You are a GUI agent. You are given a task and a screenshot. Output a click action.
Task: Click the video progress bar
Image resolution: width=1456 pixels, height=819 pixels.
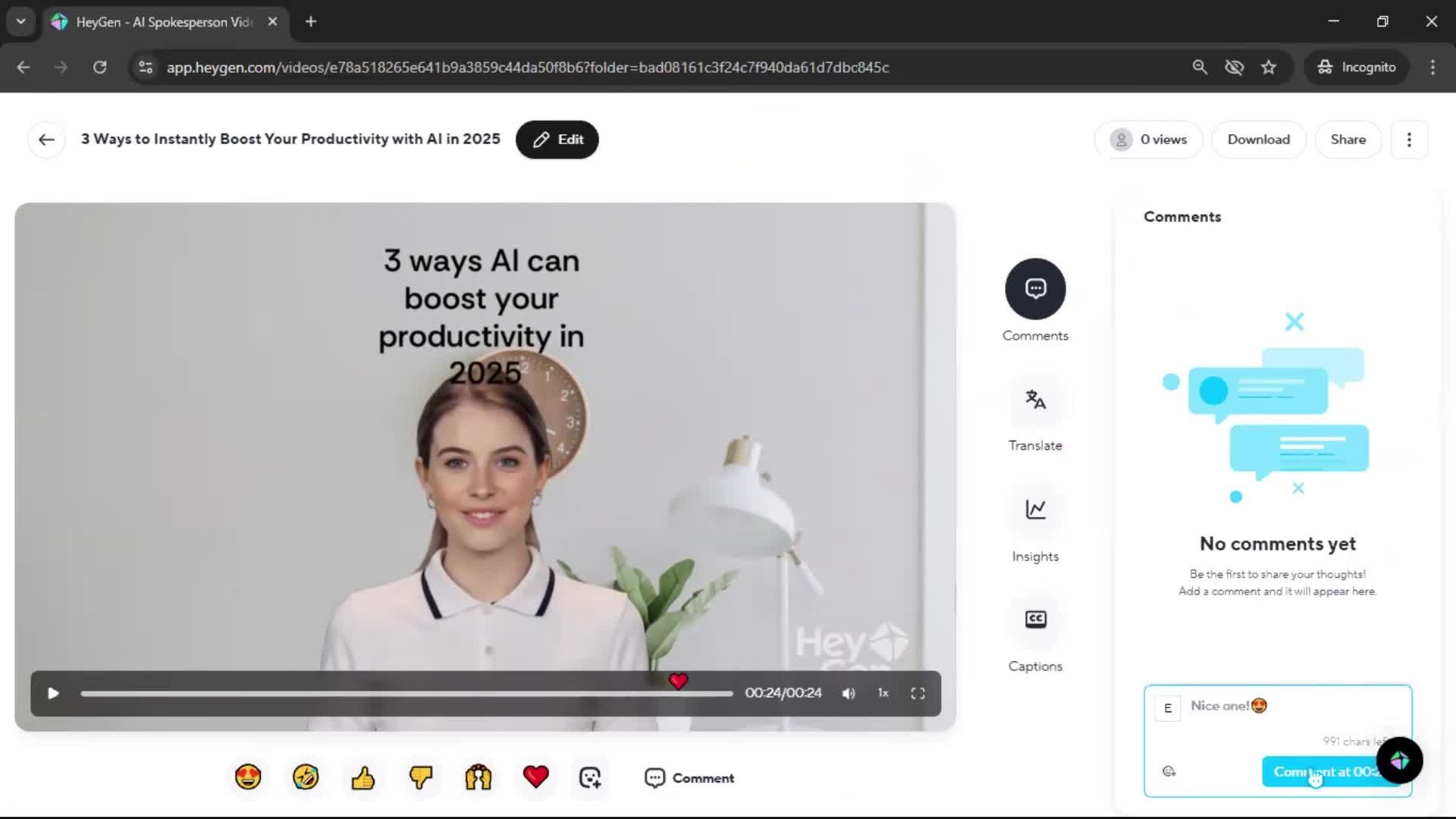(406, 694)
